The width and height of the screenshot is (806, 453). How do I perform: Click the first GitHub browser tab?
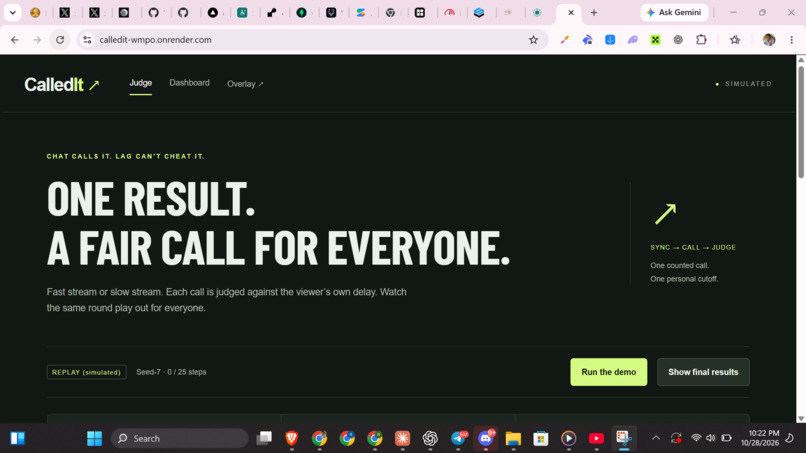click(153, 12)
